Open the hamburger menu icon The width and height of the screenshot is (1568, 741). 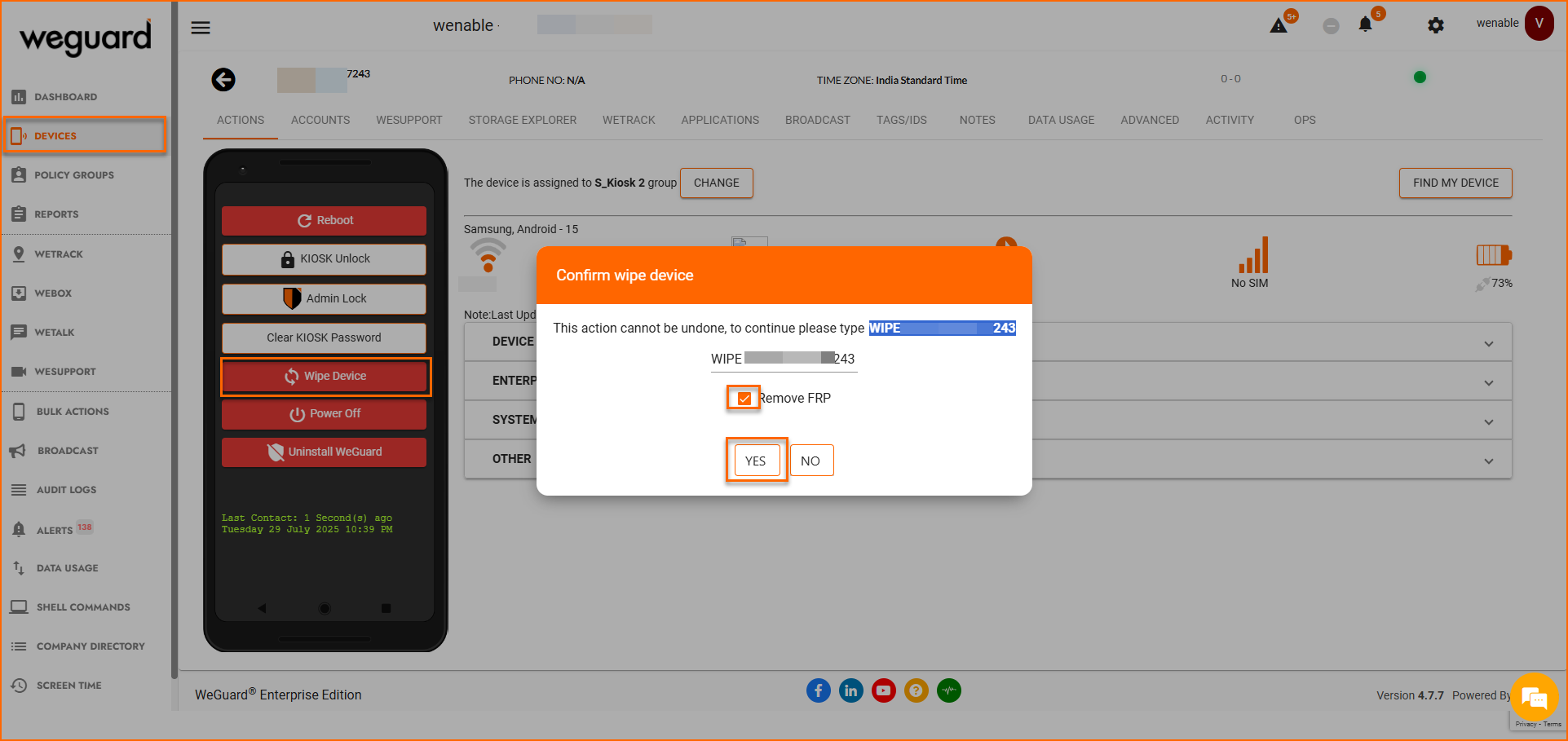tap(201, 28)
